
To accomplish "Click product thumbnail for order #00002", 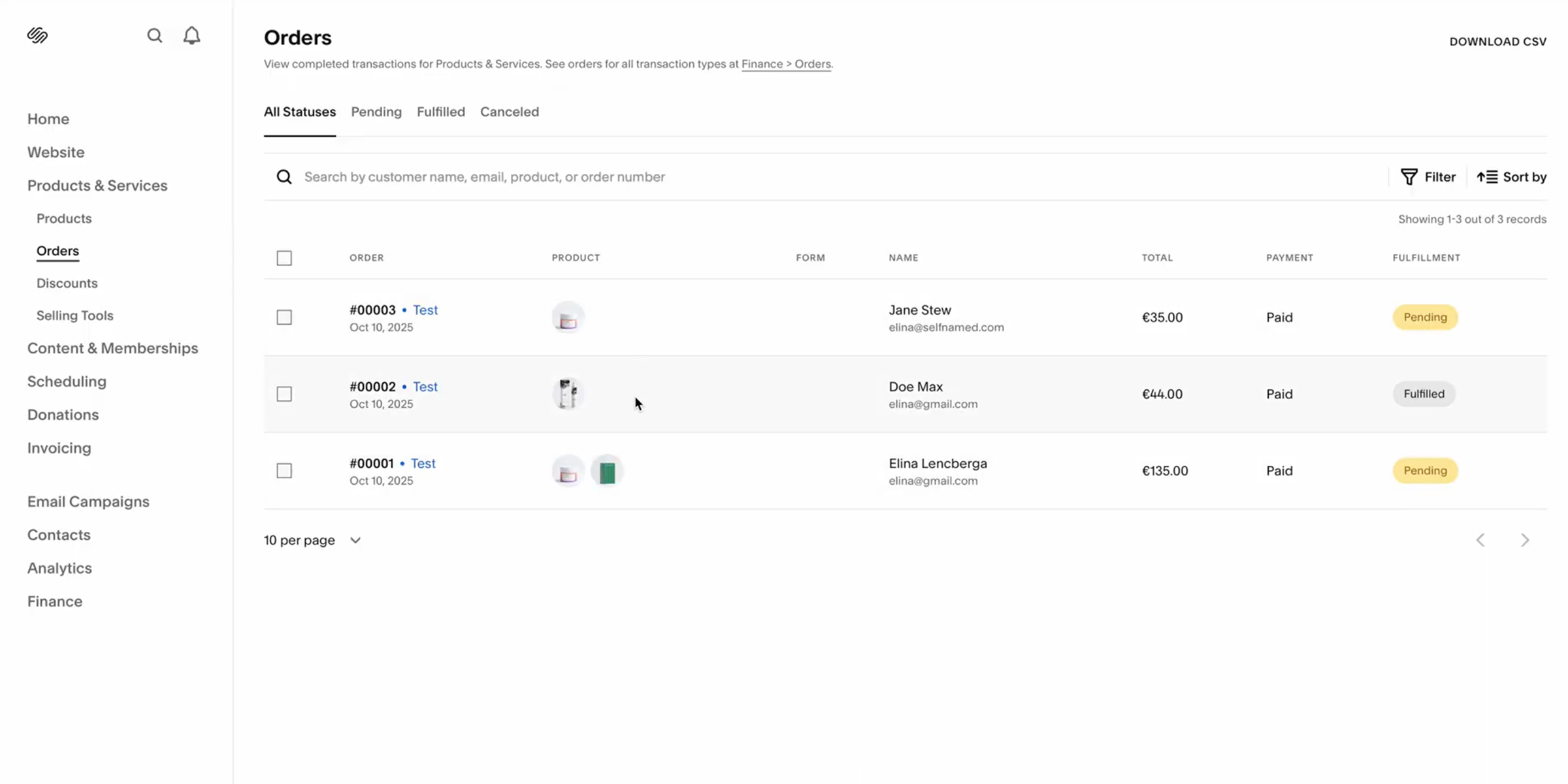I will point(568,394).
